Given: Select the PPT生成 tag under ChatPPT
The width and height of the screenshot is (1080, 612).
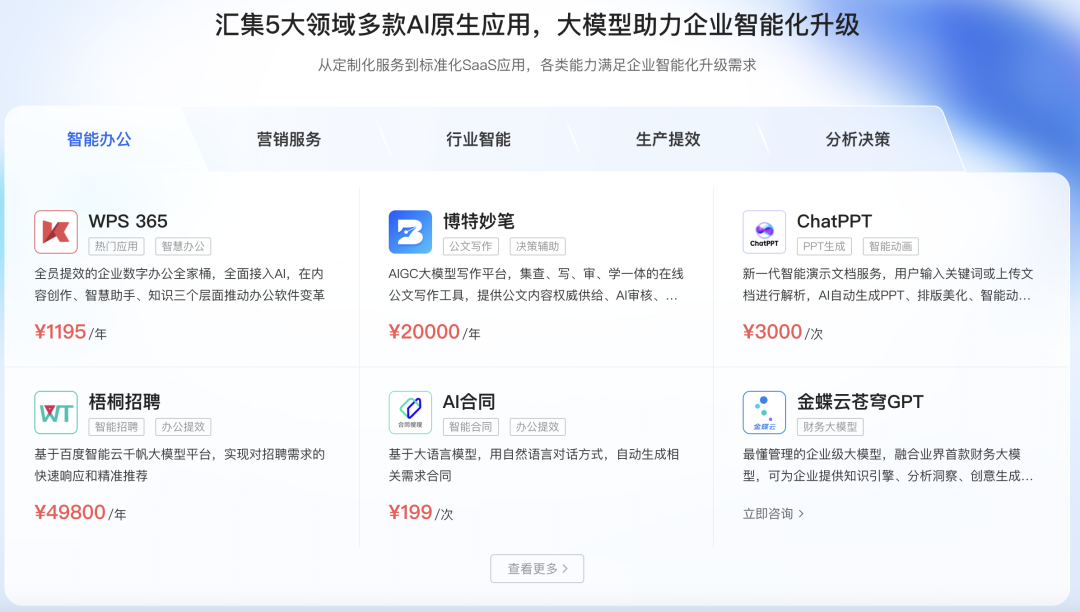Looking at the screenshot, I should [825, 246].
